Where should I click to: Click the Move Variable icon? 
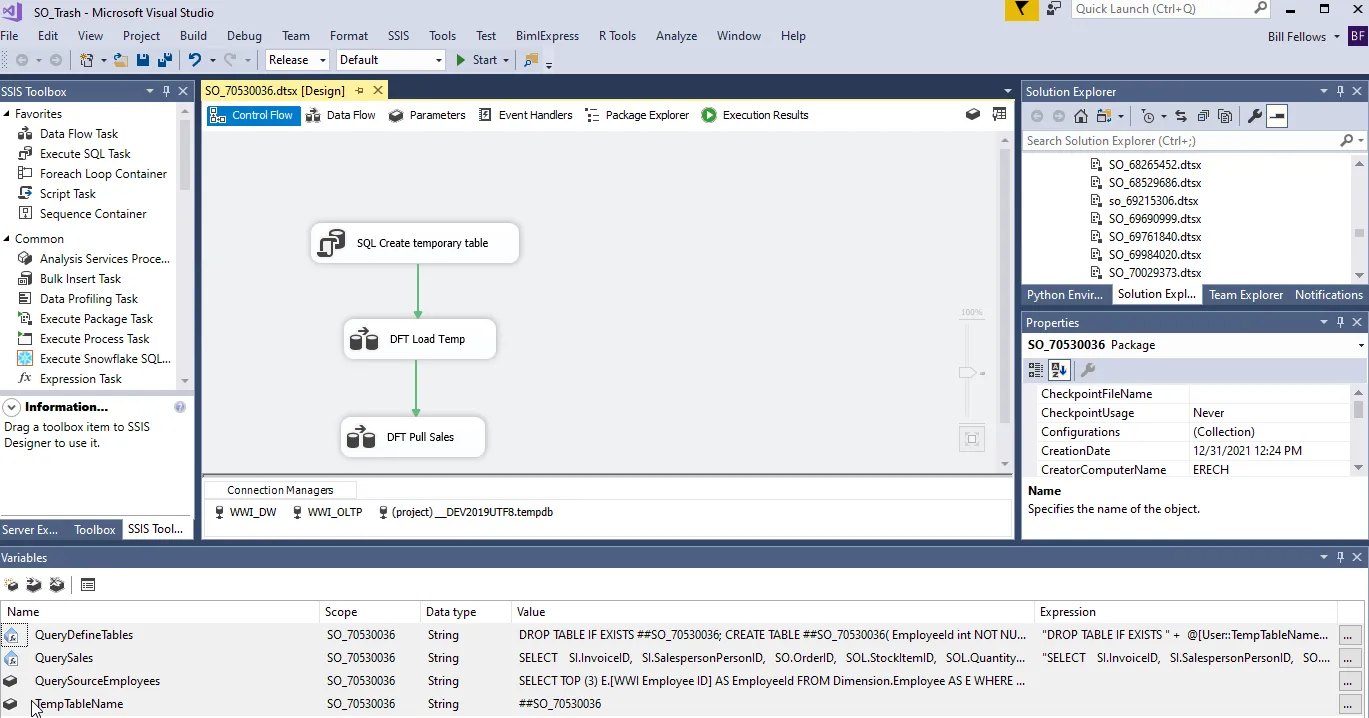tap(34, 585)
